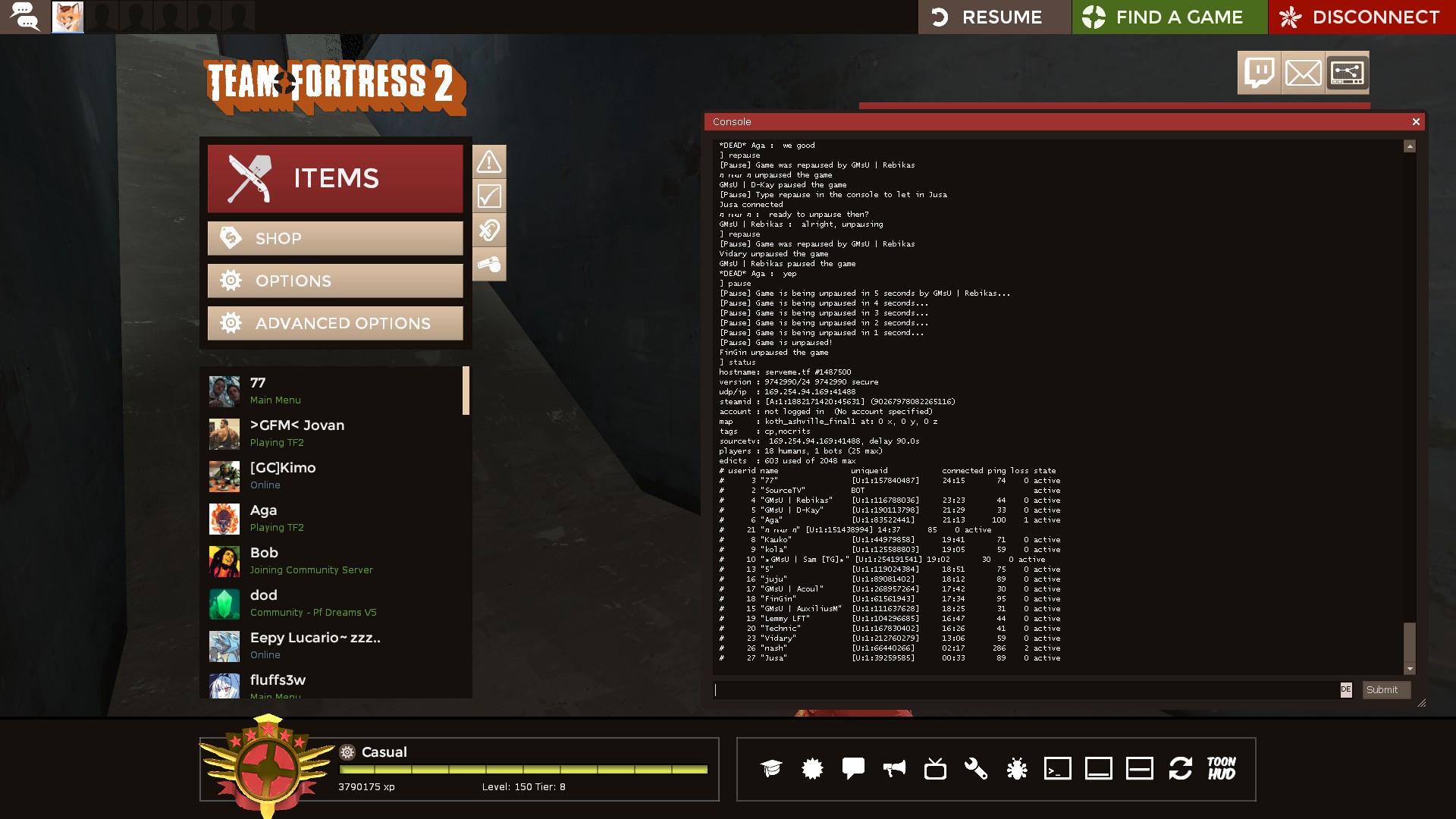Screen dimensions: 1456x819
Task: Open the mail notifications icon
Action: tap(1303, 73)
